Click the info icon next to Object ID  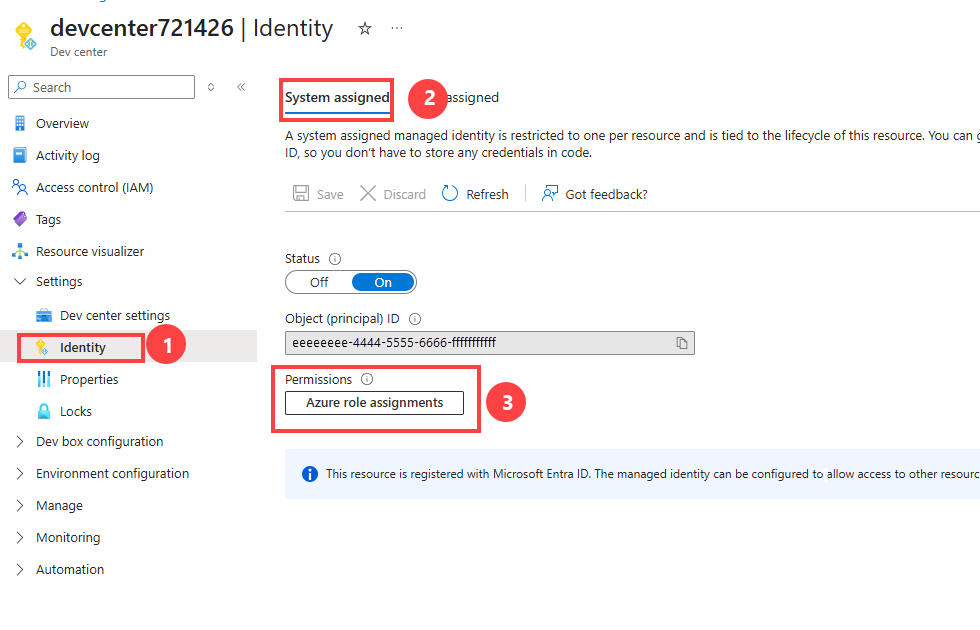[415, 319]
